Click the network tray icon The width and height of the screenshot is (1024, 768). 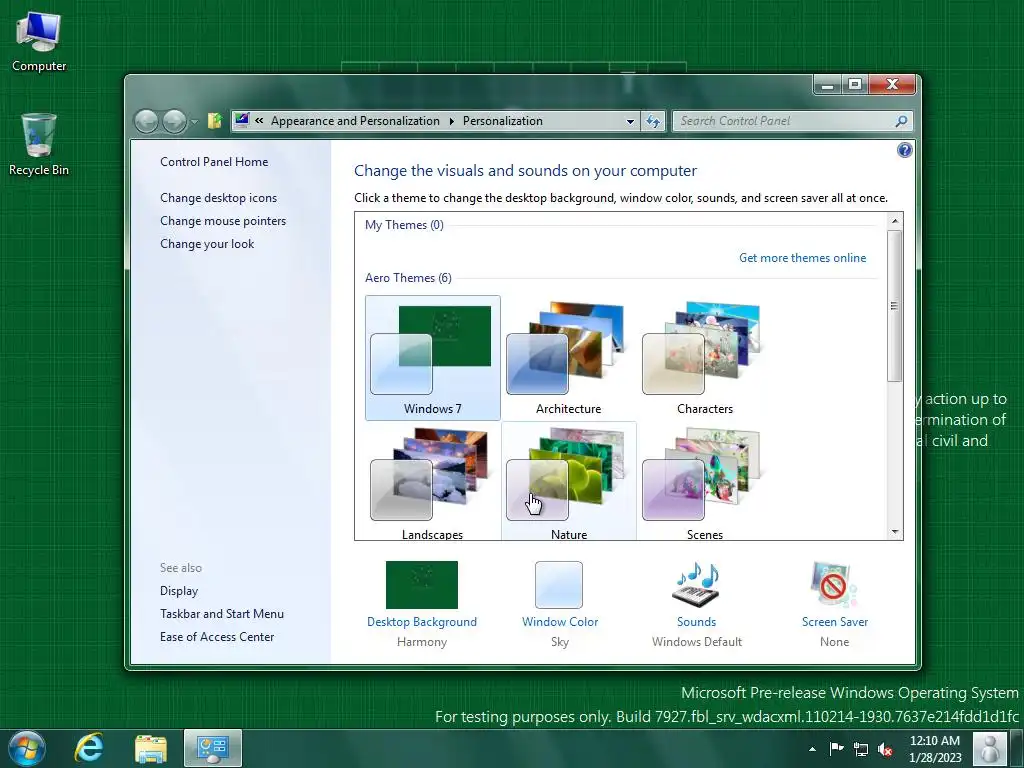861,750
